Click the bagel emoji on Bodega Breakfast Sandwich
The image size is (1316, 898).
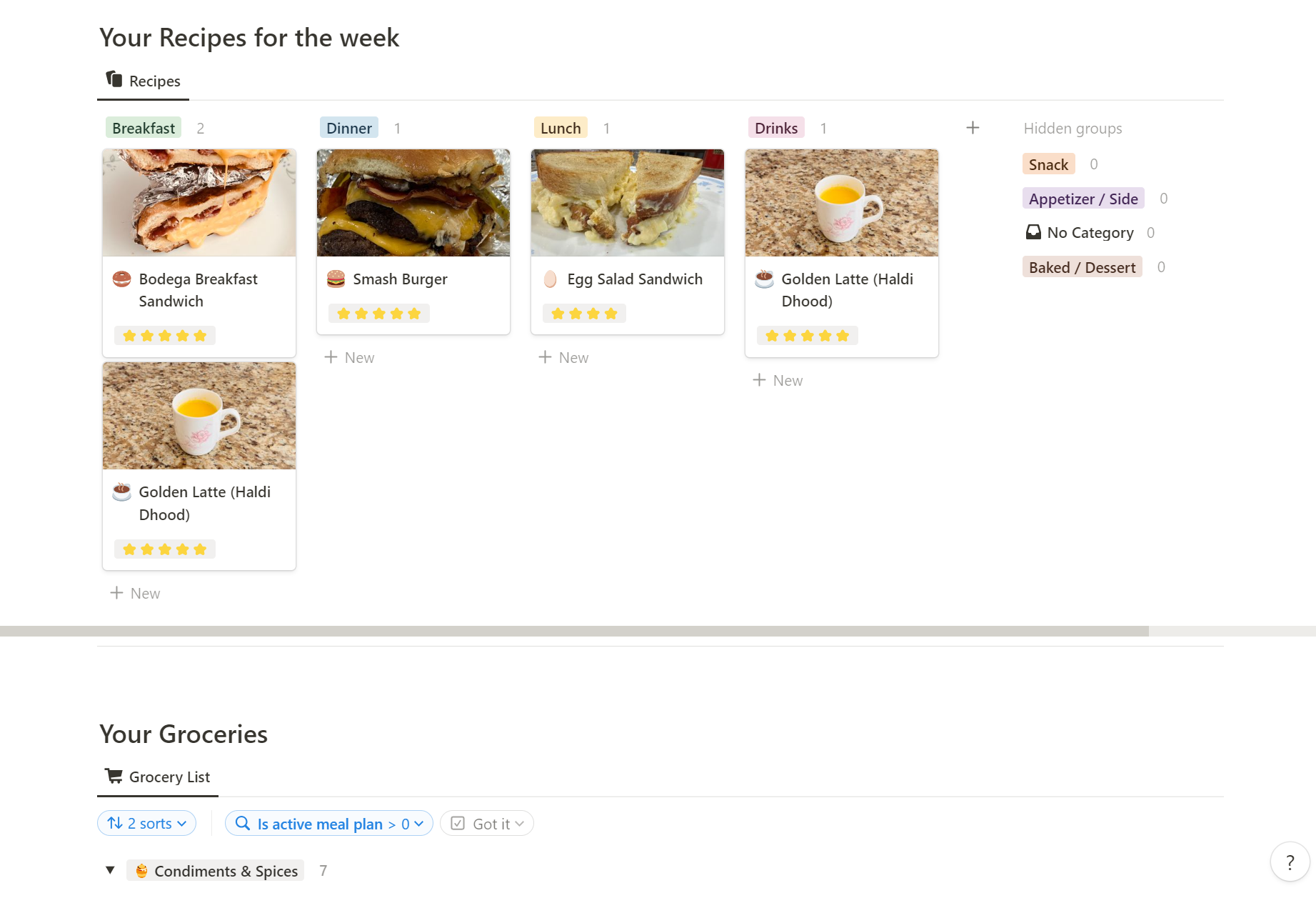pyautogui.click(x=122, y=279)
